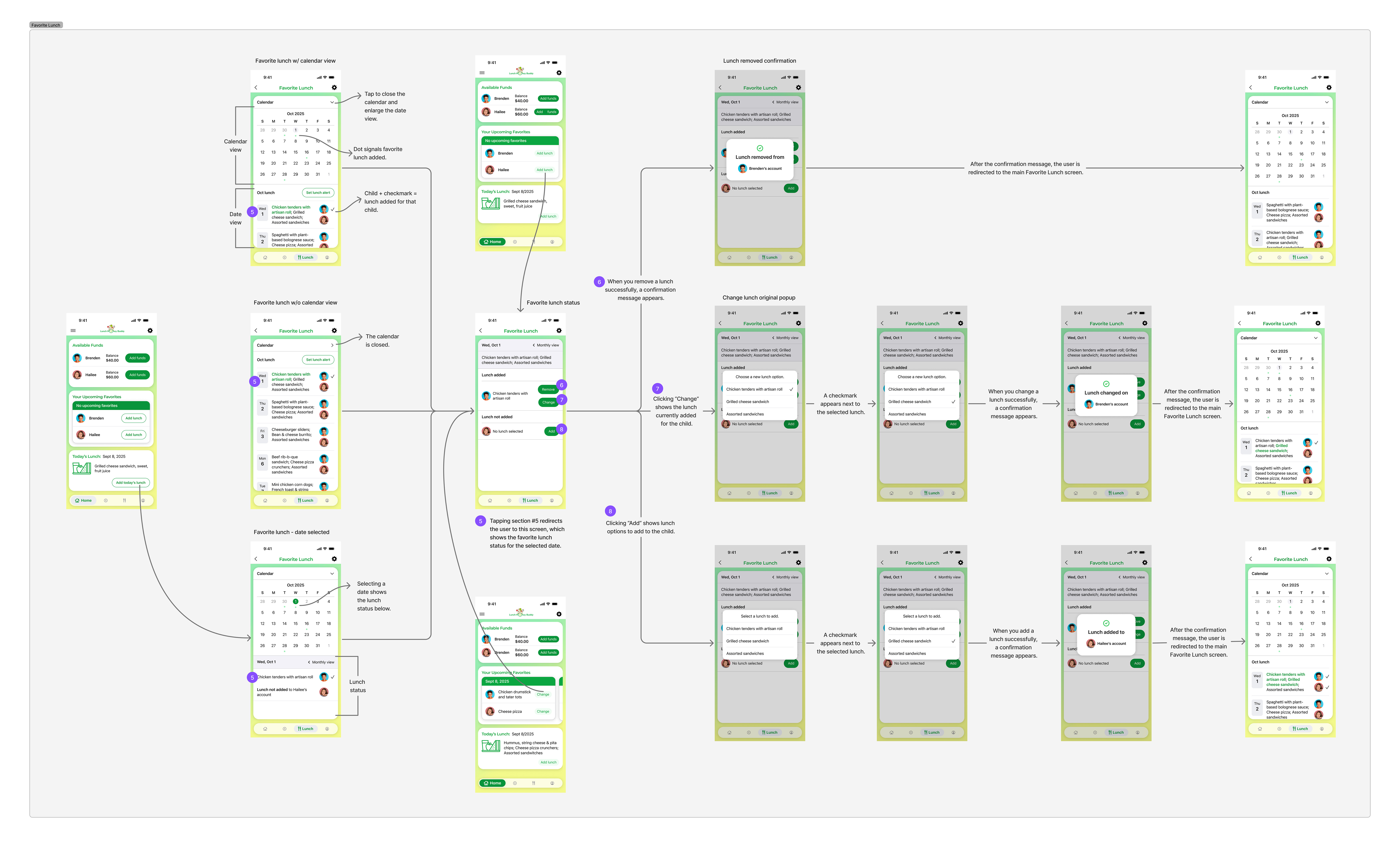Select Lunch tab on 'Favorite lunch w/o calendar view'

click(x=306, y=501)
